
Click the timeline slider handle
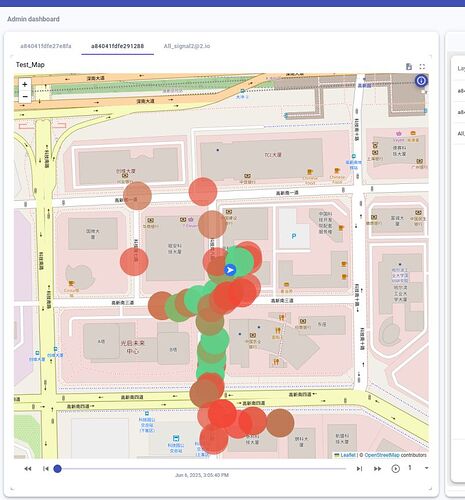coord(58,469)
